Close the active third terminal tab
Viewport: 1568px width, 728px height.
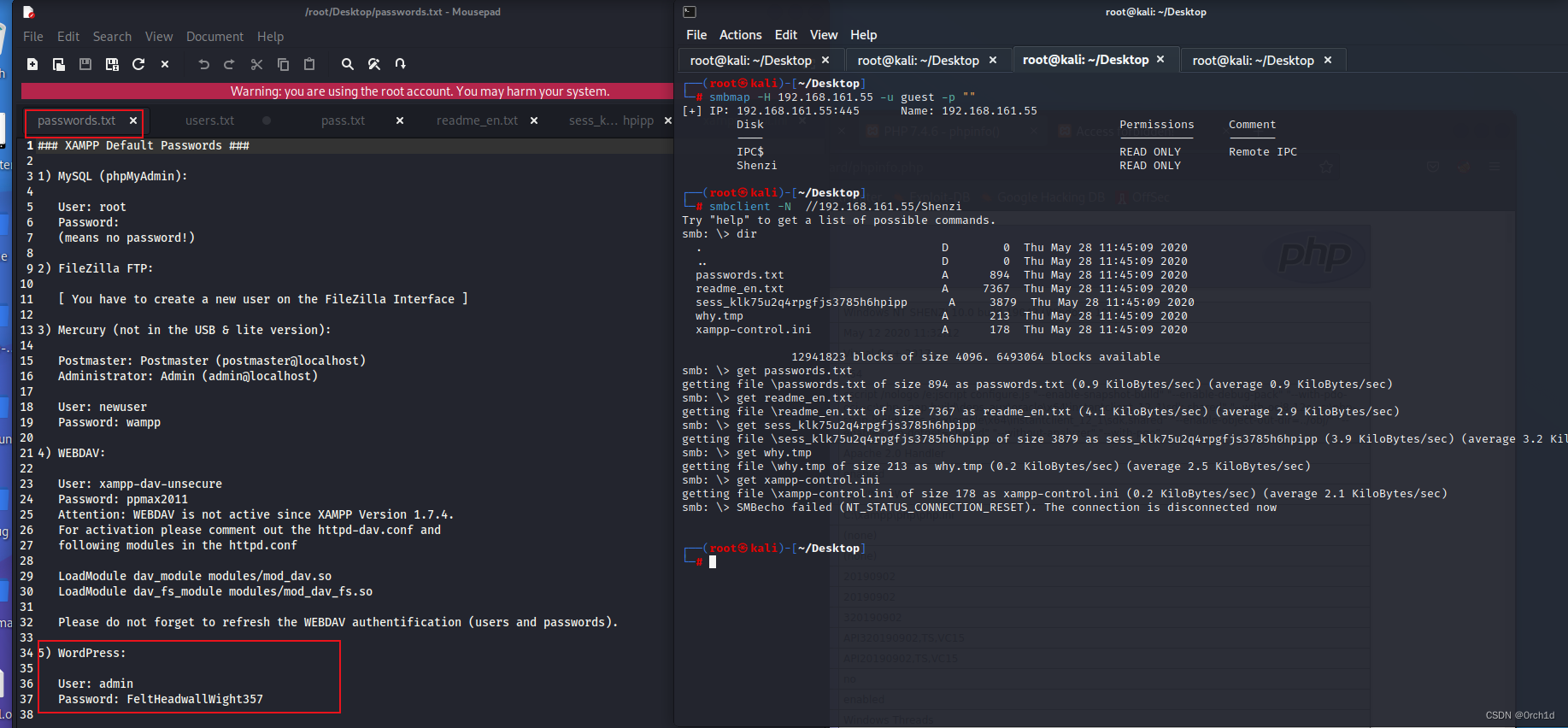click(x=1160, y=59)
